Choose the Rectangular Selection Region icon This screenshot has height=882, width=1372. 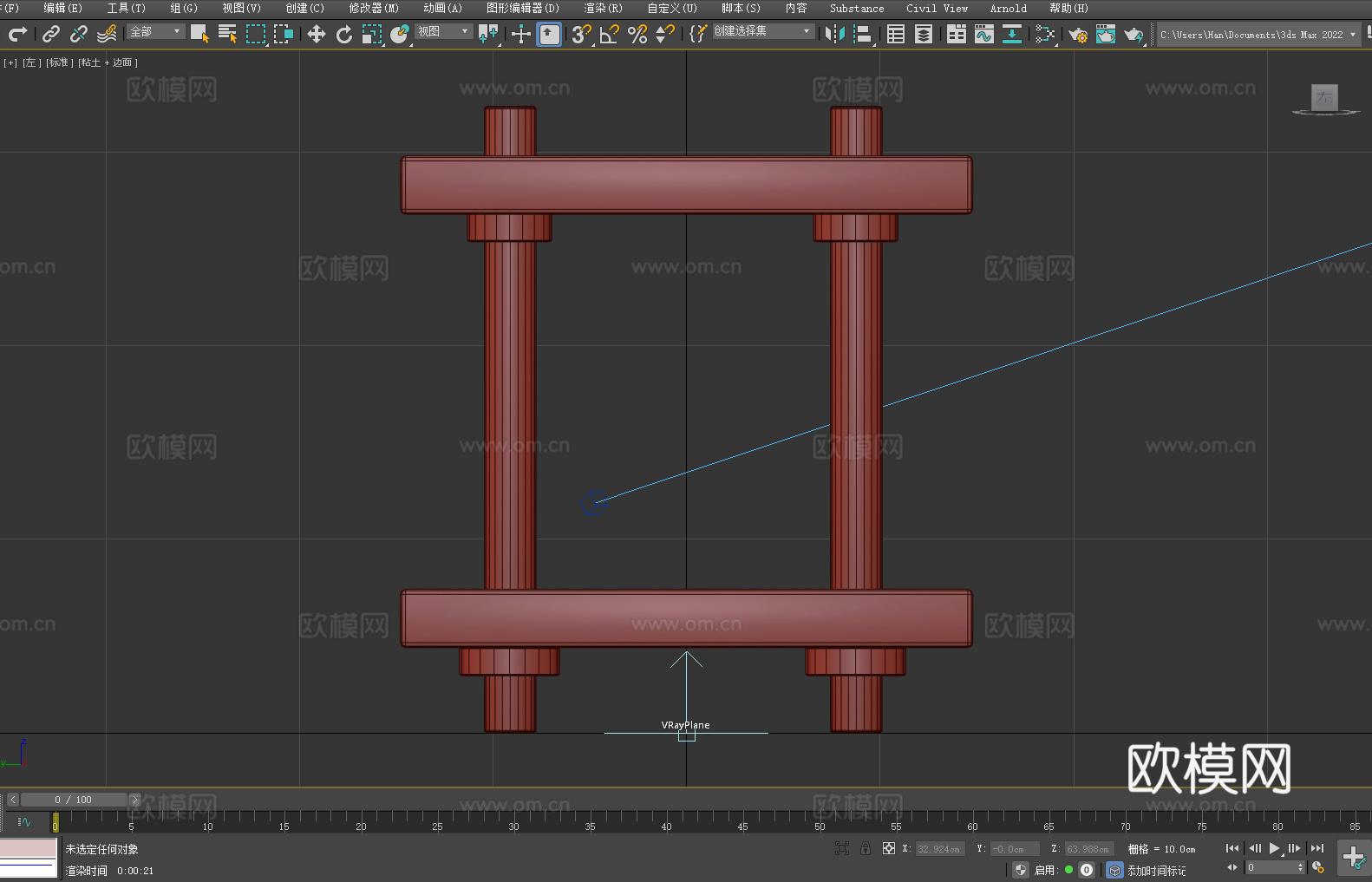(x=256, y=34)
